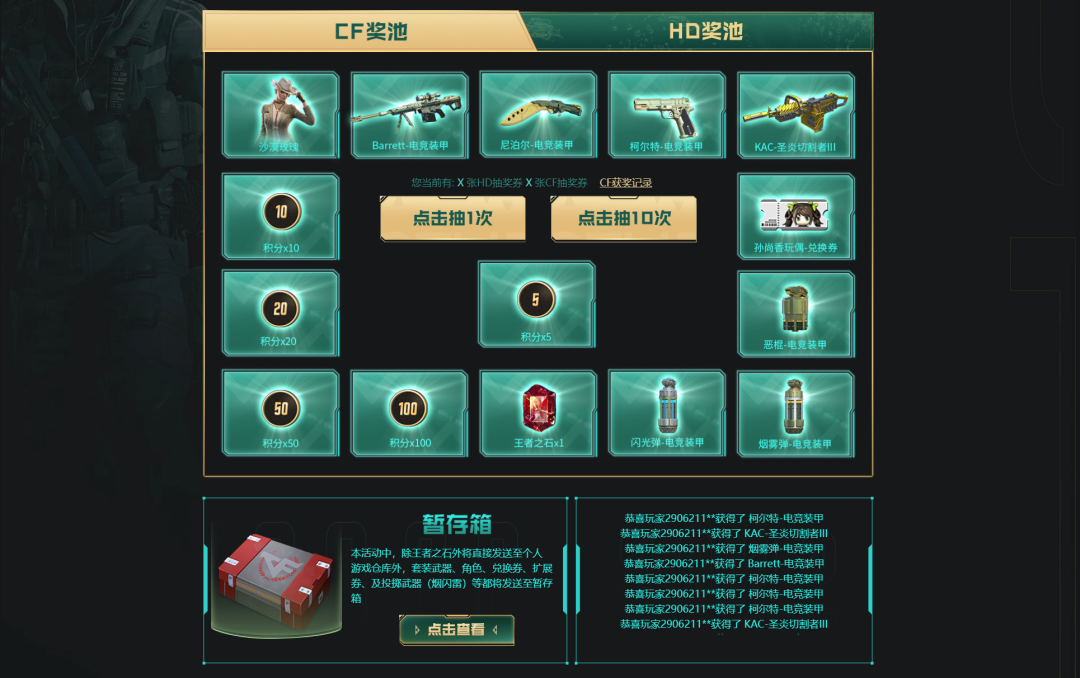Select the 积分x5 center points tile
This screenshot has height=678, width=1080.
click(537, 304)
